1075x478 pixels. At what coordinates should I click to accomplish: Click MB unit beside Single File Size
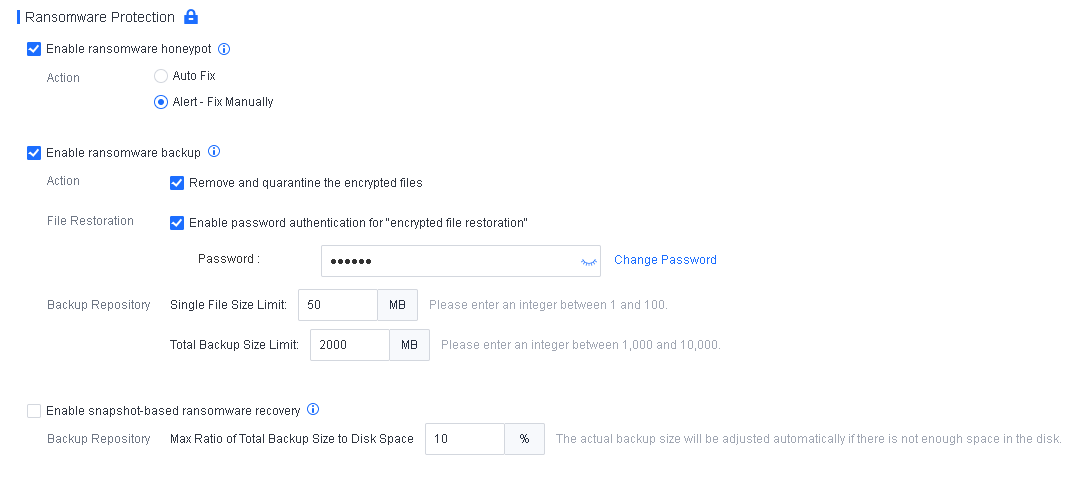(x=397, y=305)
